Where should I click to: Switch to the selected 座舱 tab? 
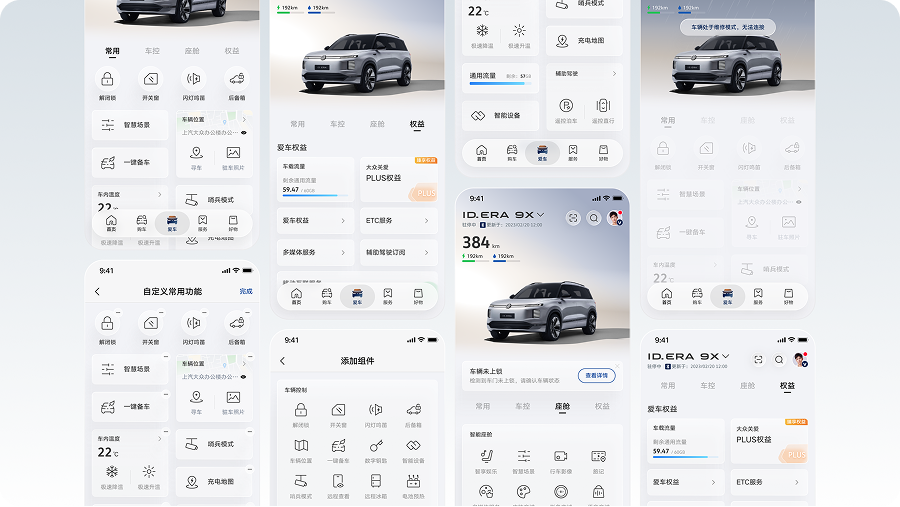(562, 407)
